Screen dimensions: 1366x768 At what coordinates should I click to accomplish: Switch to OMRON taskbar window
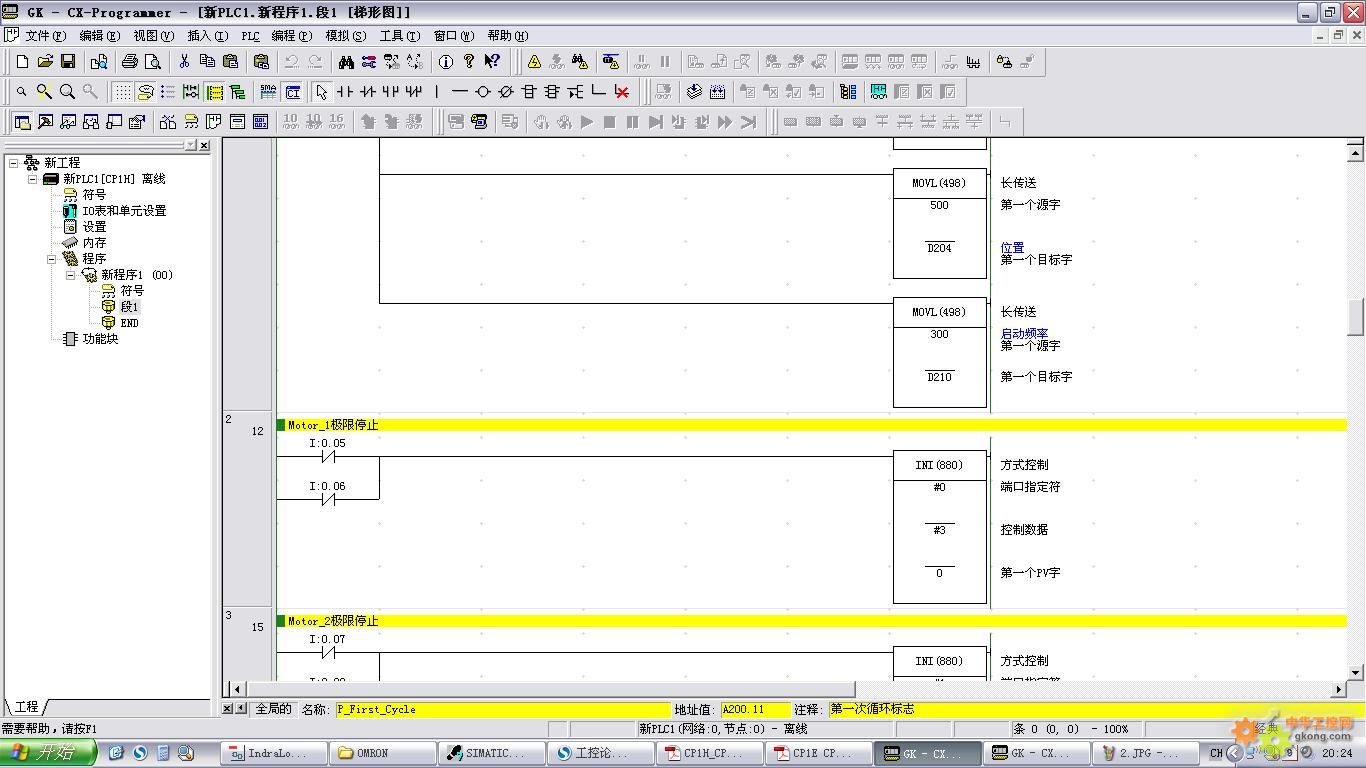point(382,753)
